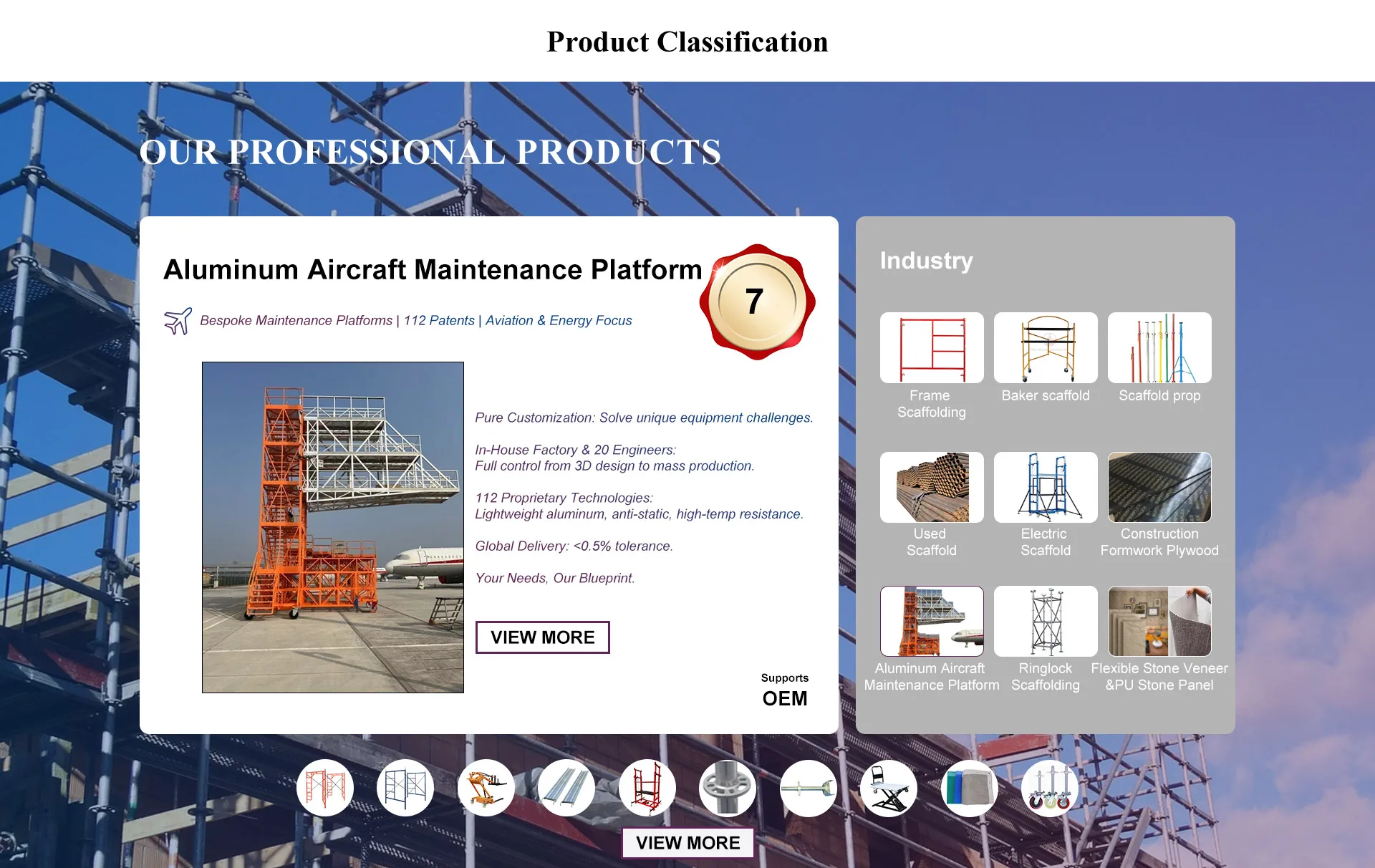Click the VIEW MORE button in product card

[543, 637]
